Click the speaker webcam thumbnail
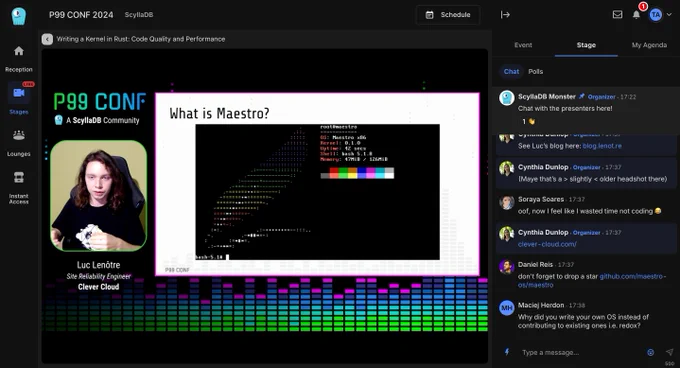The width and height of the screenshot is (680, 368). click(x=98, y=196)
